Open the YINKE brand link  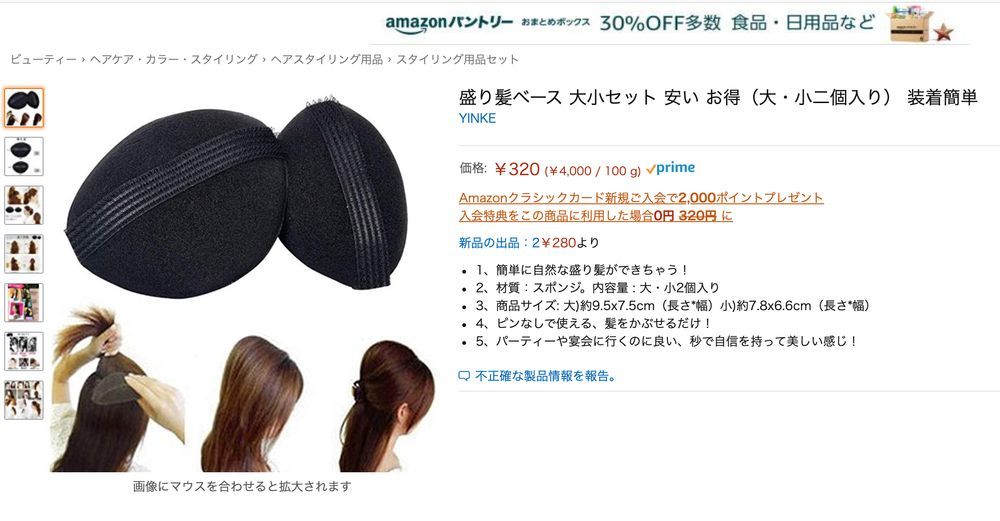click(x=477, y=118)
